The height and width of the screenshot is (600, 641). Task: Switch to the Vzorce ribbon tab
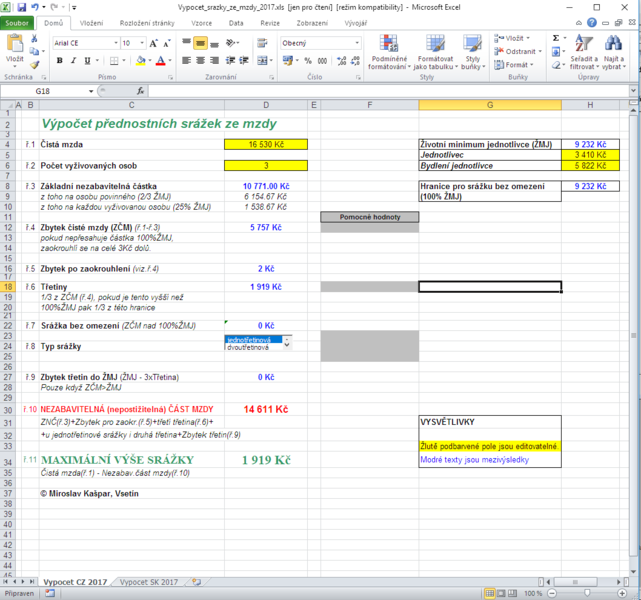pyautogui.click(x=202, y=23)
